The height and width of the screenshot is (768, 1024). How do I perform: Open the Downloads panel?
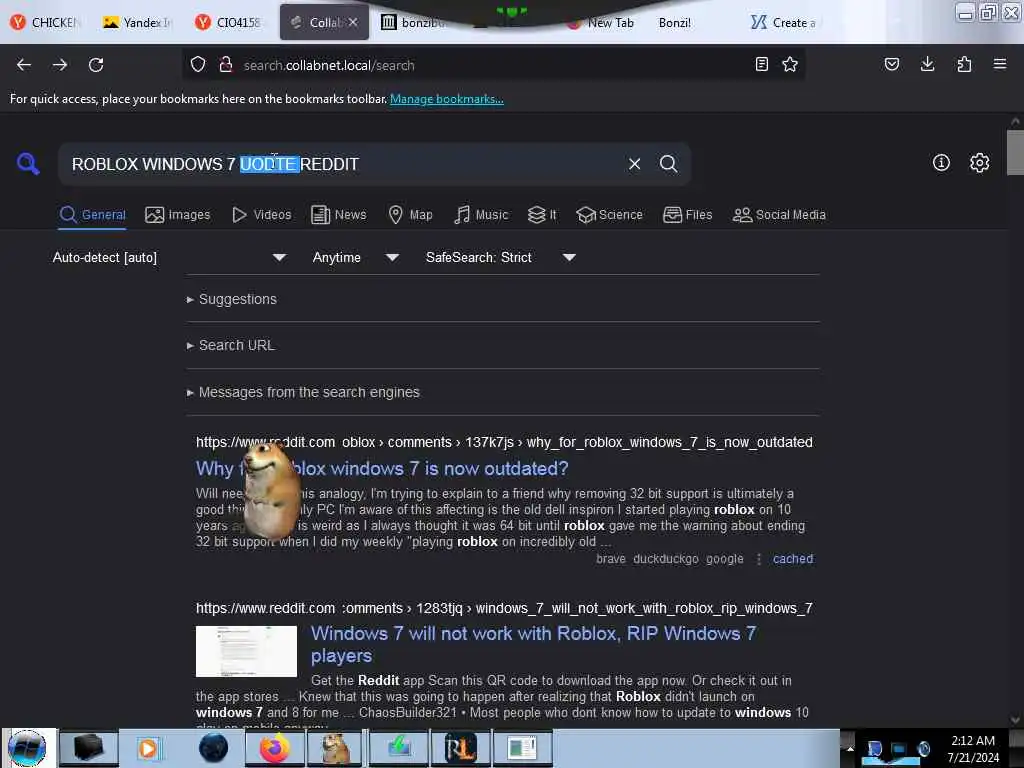tap(927, 64)
